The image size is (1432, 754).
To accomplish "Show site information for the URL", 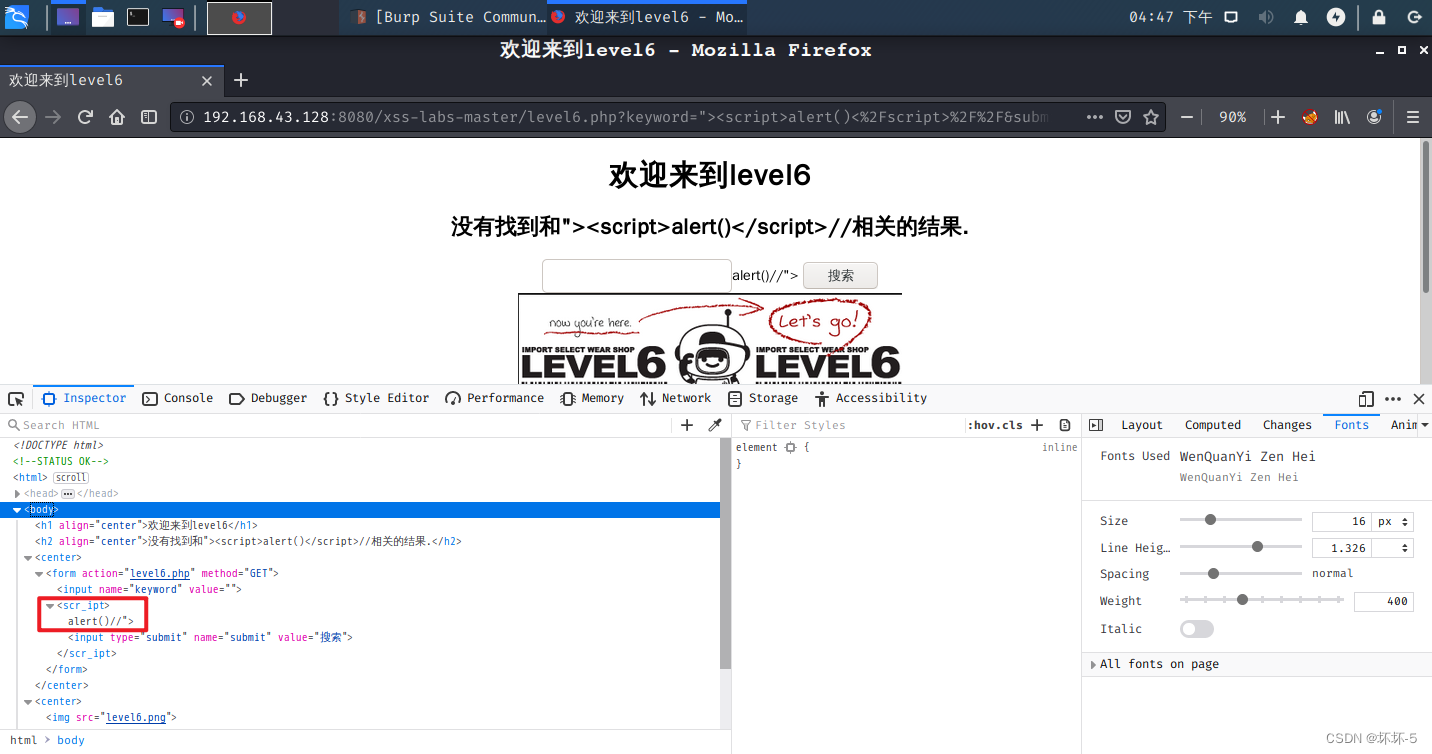I will coord(187,117).
